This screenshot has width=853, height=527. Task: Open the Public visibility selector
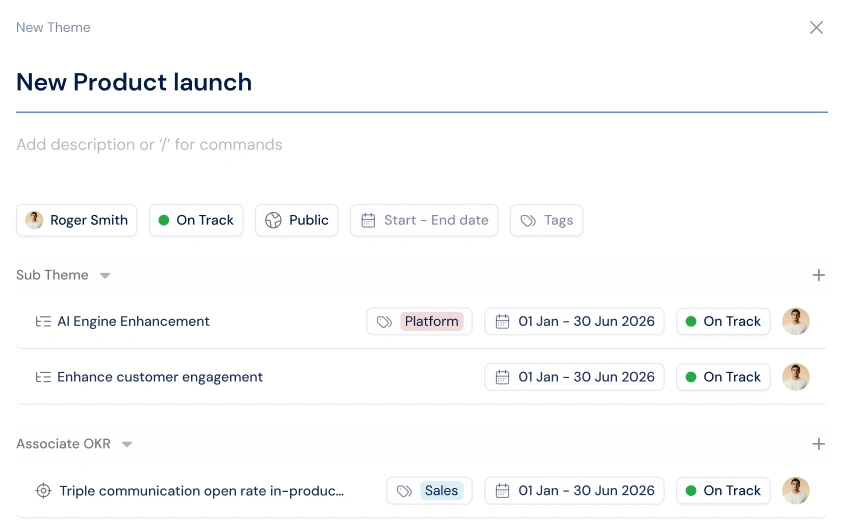pyautogui.click(x=296, y=220)
